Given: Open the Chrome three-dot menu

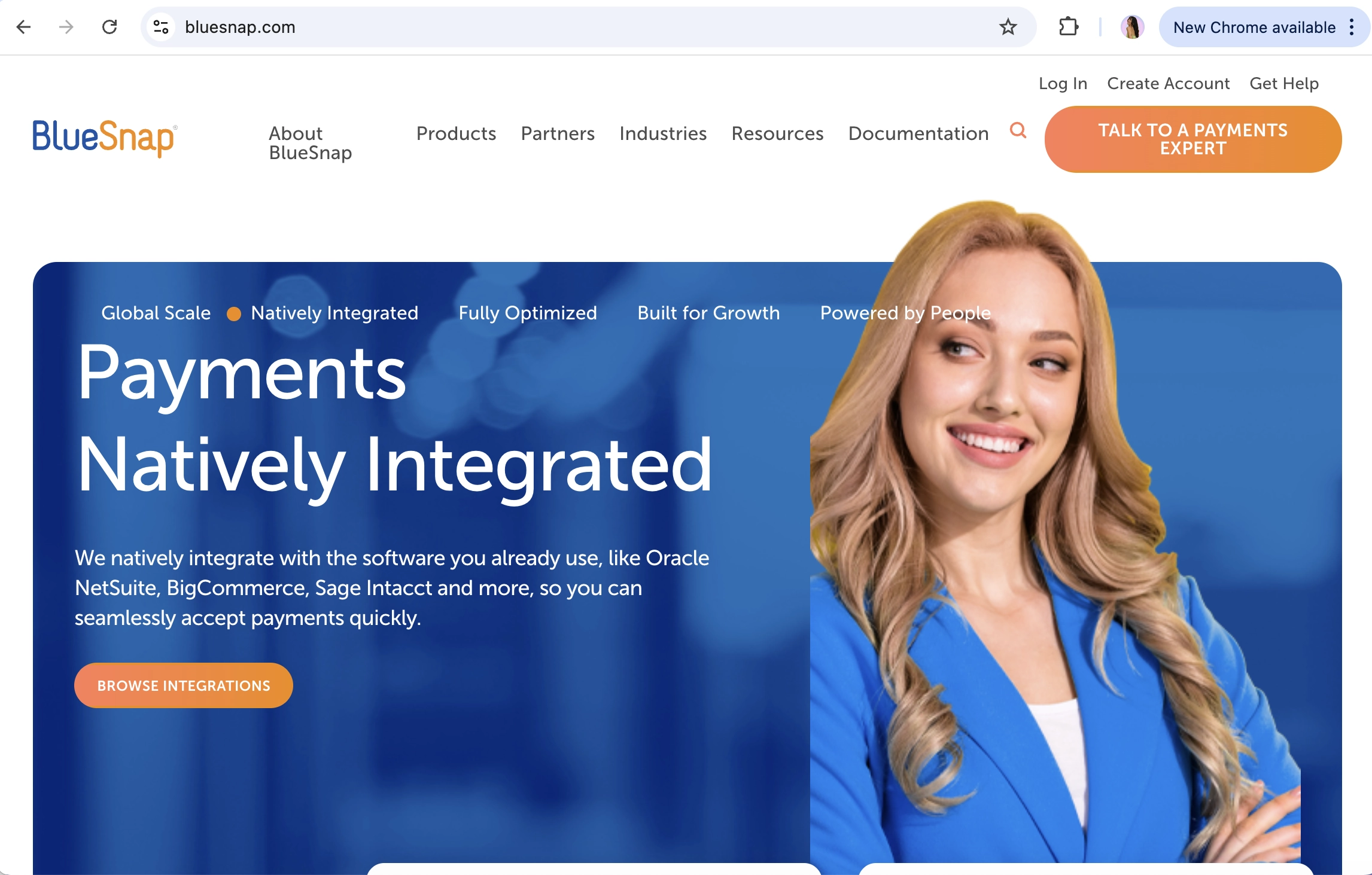Looking at the screenshot, I should tap(1352, 27).
